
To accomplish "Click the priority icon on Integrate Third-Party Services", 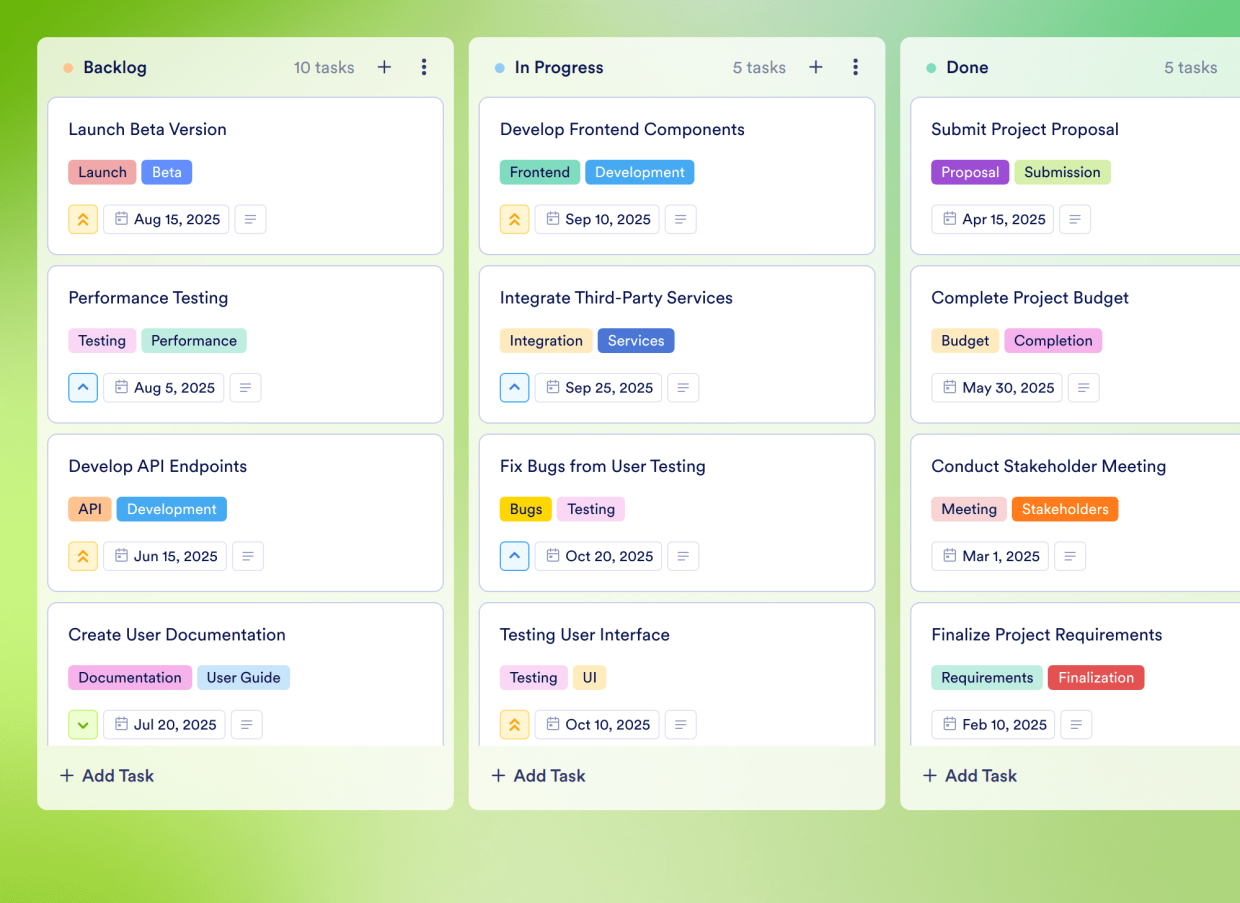I will [x=514, y=387].
